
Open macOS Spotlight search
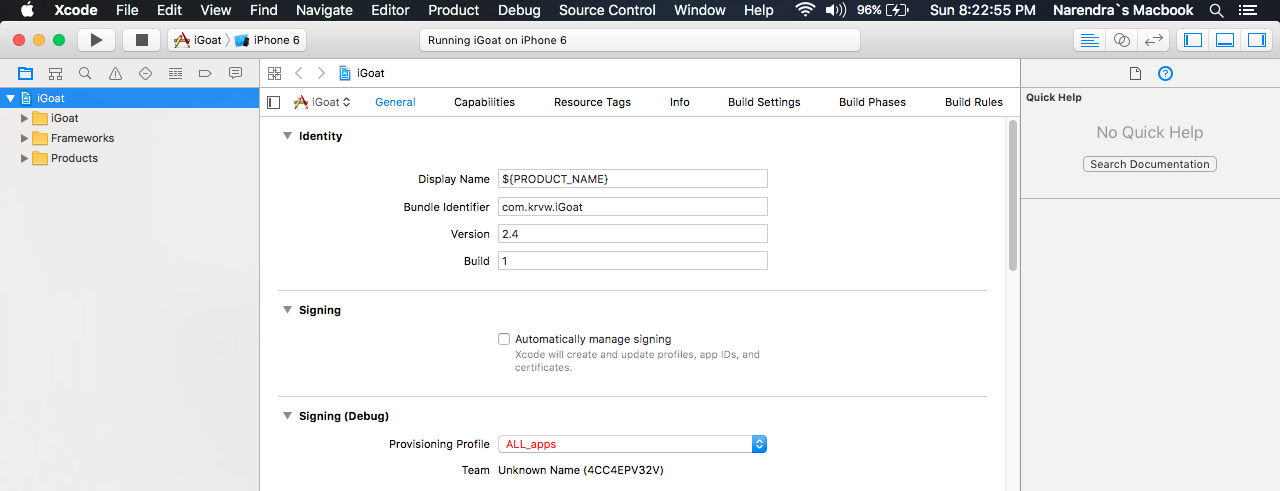point(1216,10)
